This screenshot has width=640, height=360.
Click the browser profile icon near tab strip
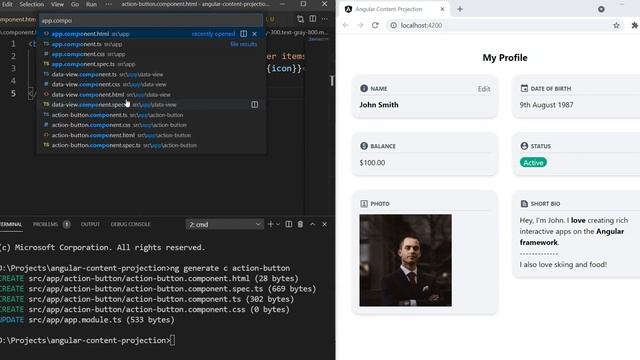coord(601,9)
